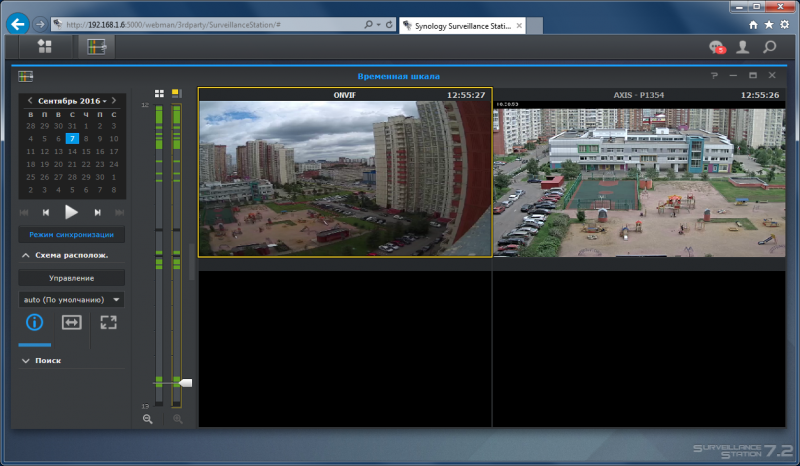The width and height of the screenshot is (800, 466).
Task: Start playback with the play button
Action: click(71, 212)
